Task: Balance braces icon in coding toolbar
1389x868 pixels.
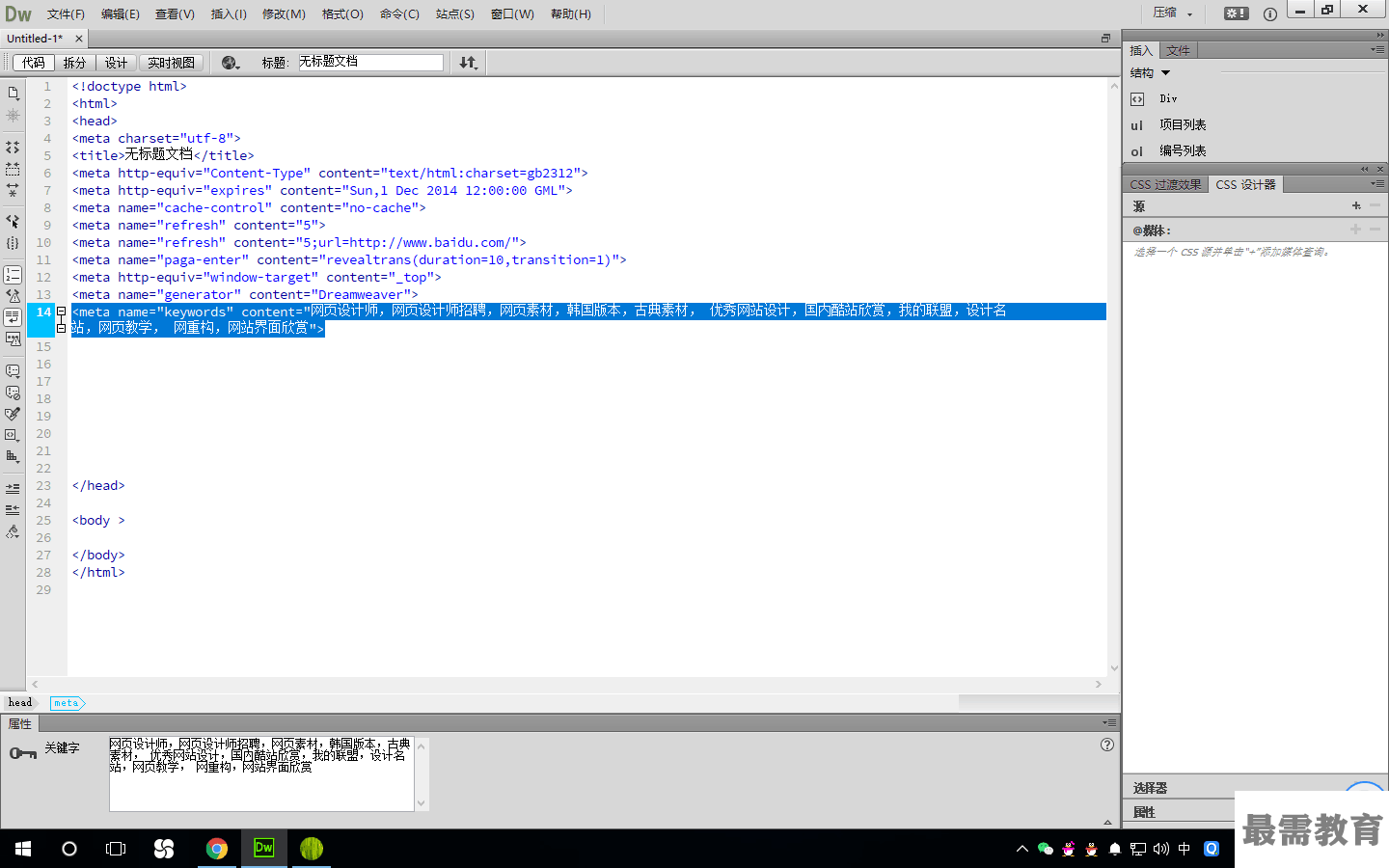Action: coord(13,243)
